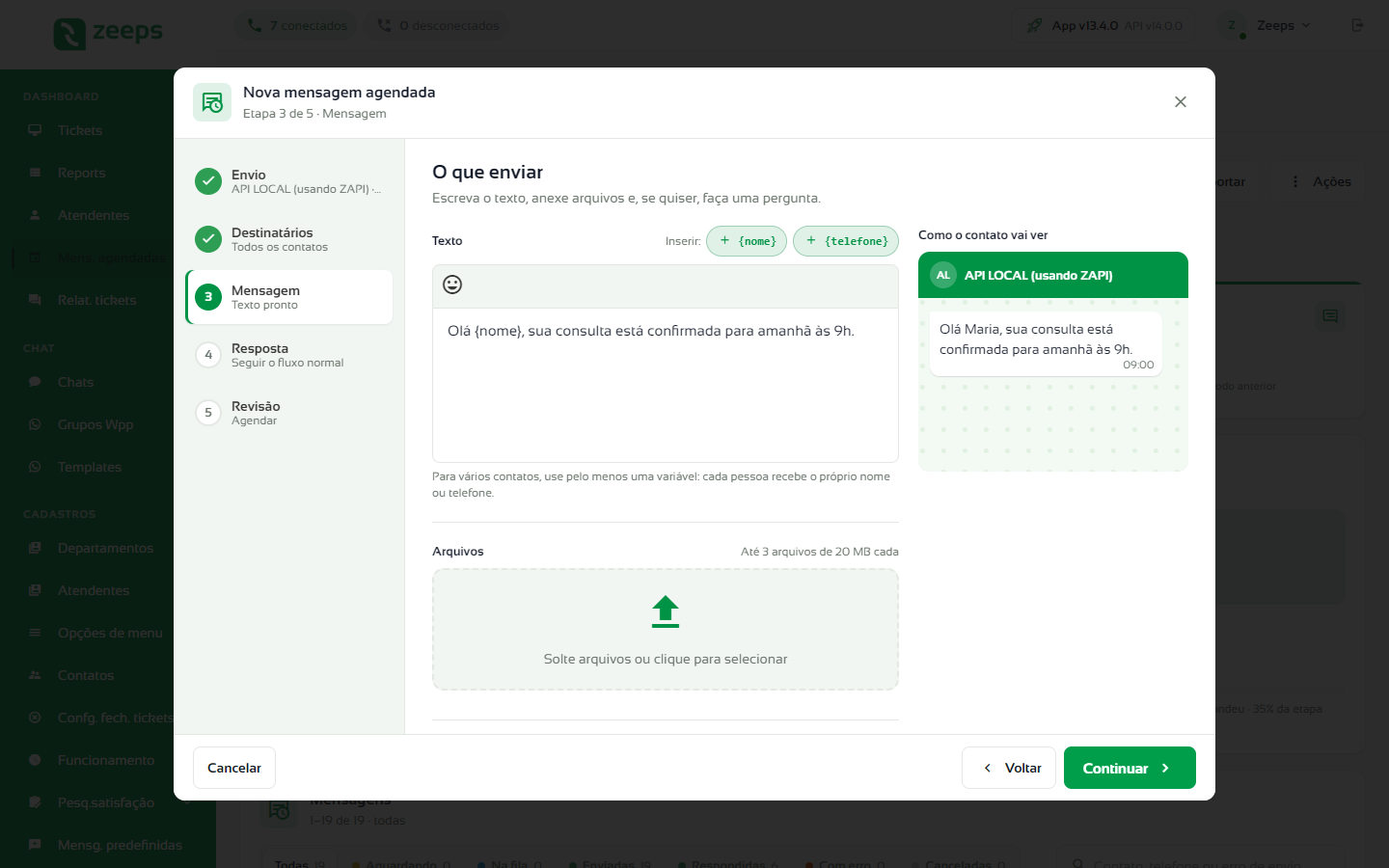Click the App v13.4.0 rocket icon

click(1034, 25)
